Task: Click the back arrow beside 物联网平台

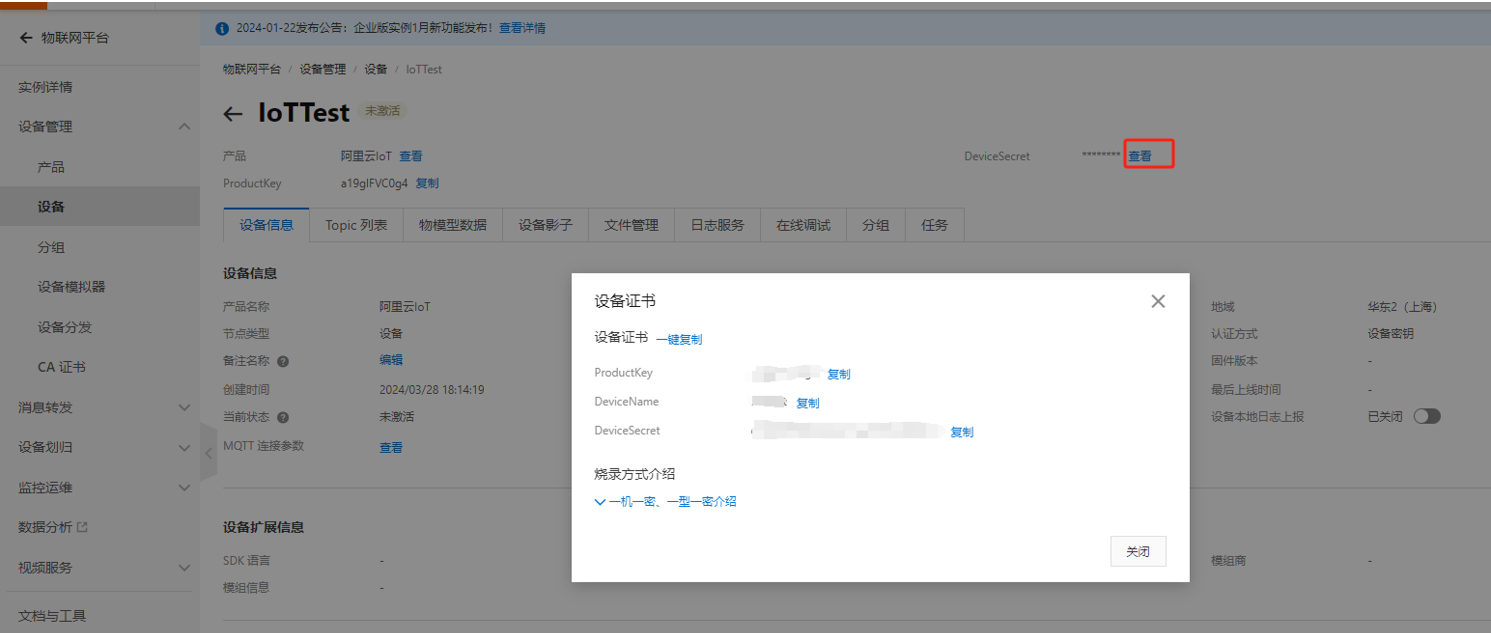Action: click(26, 38)
